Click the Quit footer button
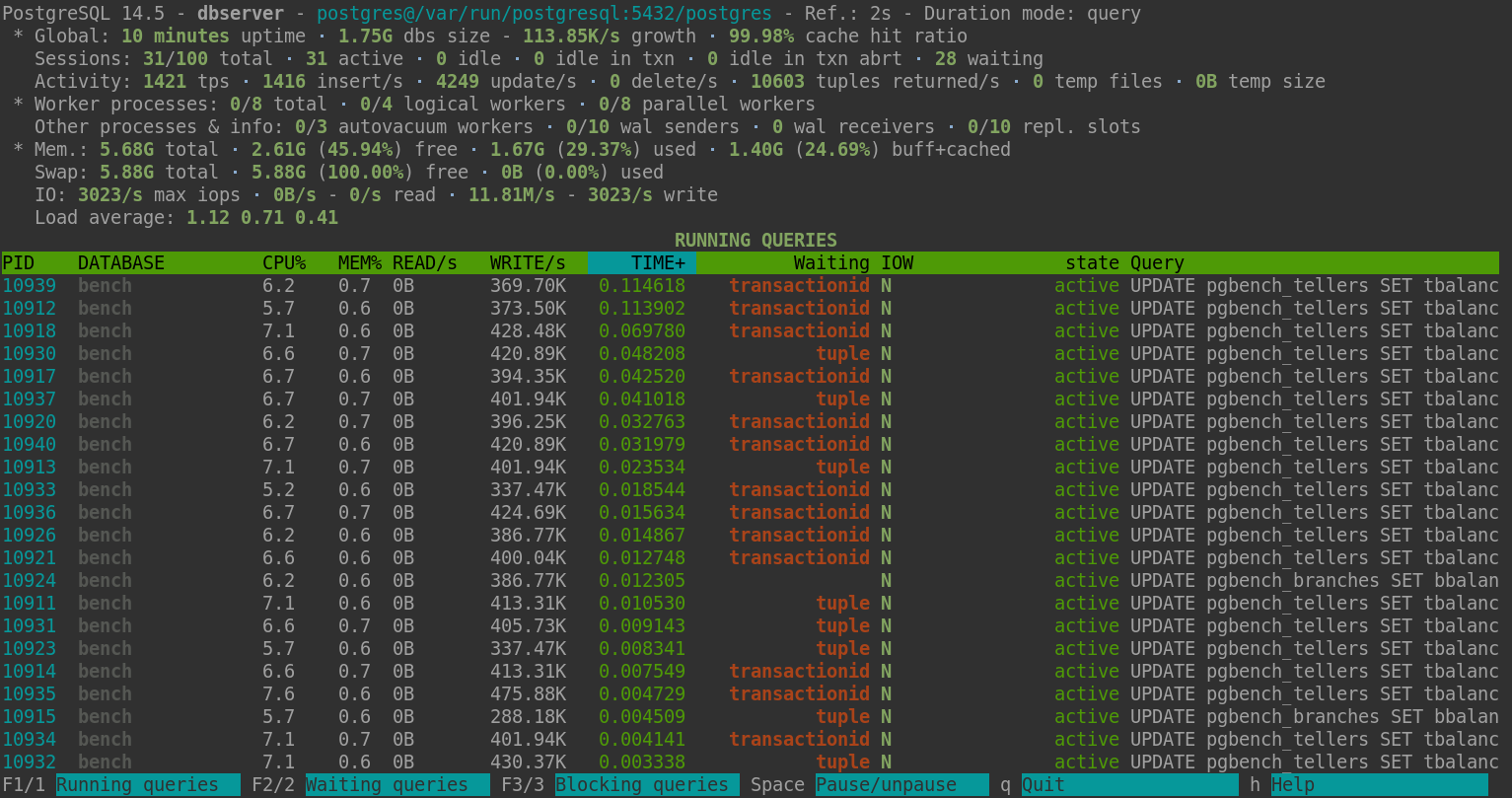 pos(1129,785)
